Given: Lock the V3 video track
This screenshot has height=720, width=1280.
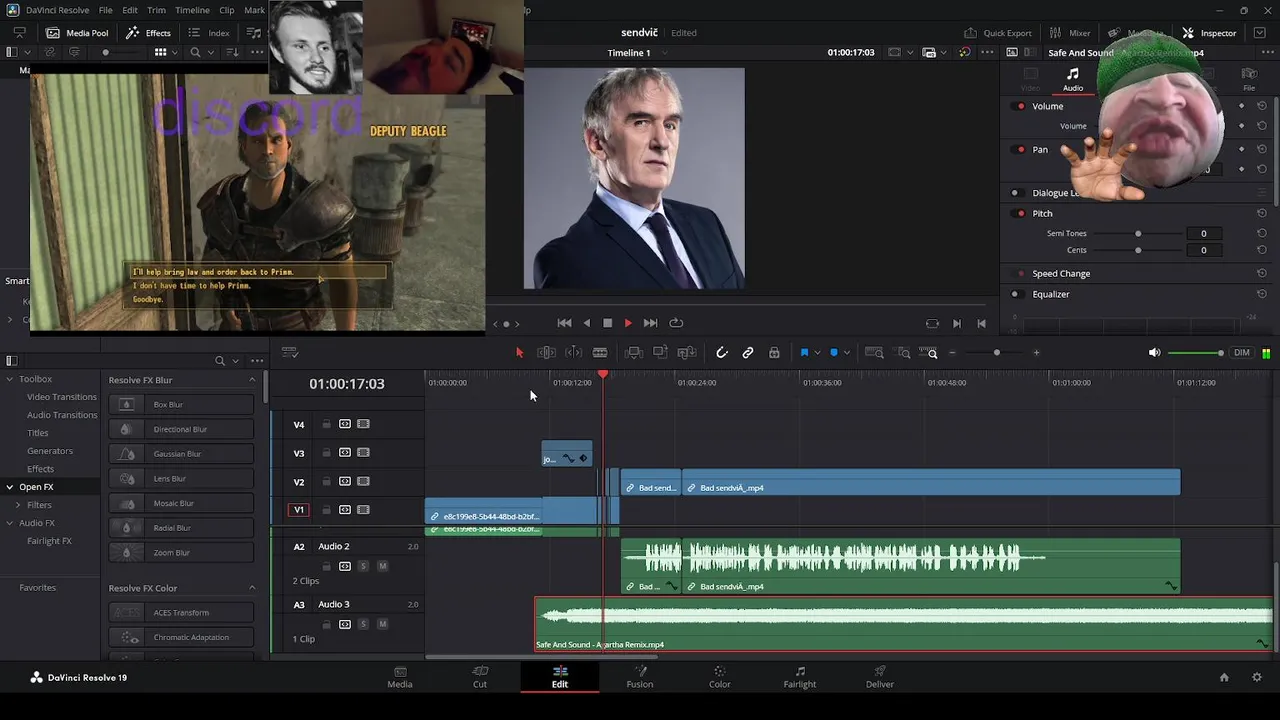Looking at the screenshot, I should pyautogui.click(x=326, y=453).
